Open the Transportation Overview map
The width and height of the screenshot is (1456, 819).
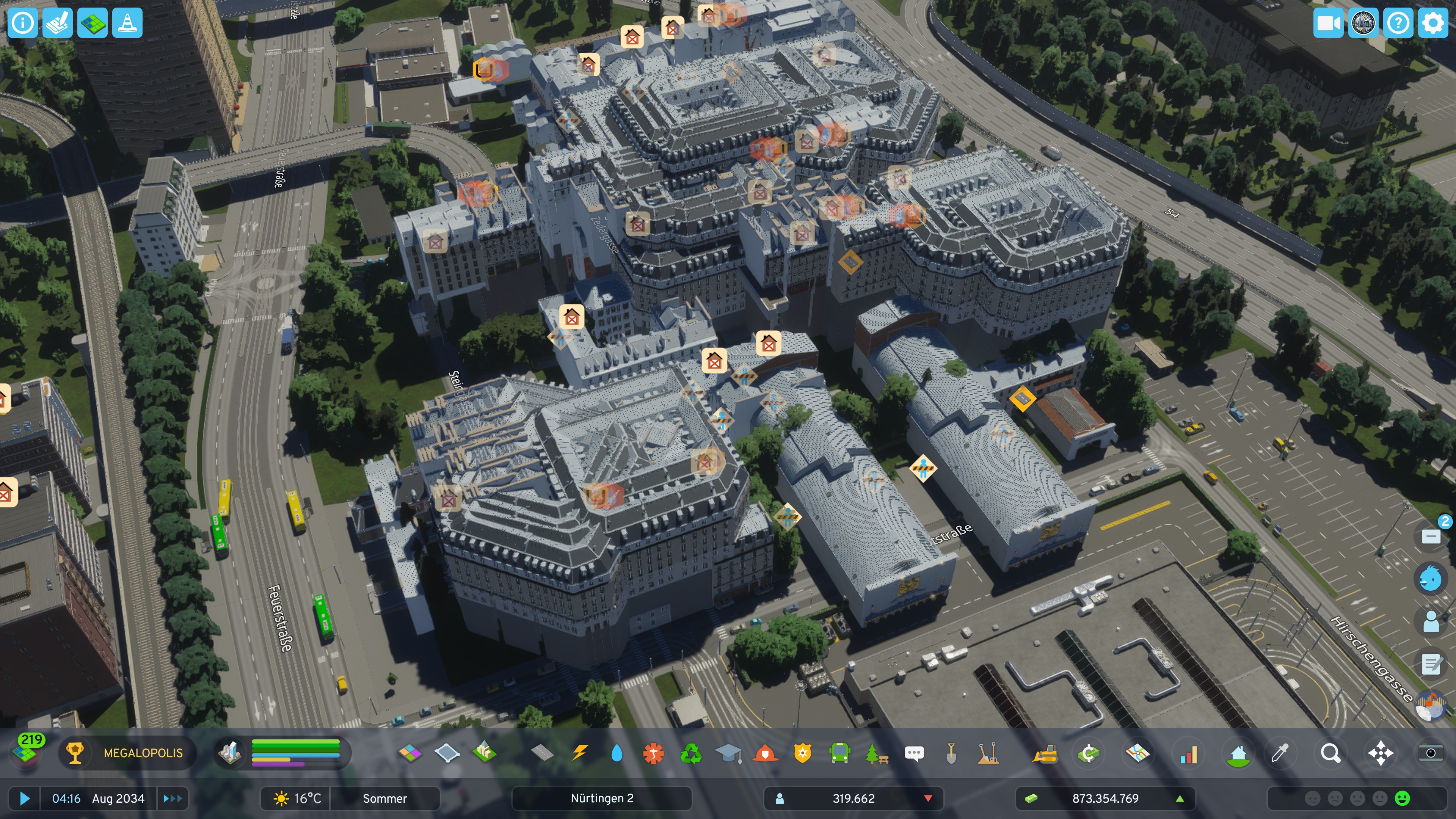[x=1138, y=753]
